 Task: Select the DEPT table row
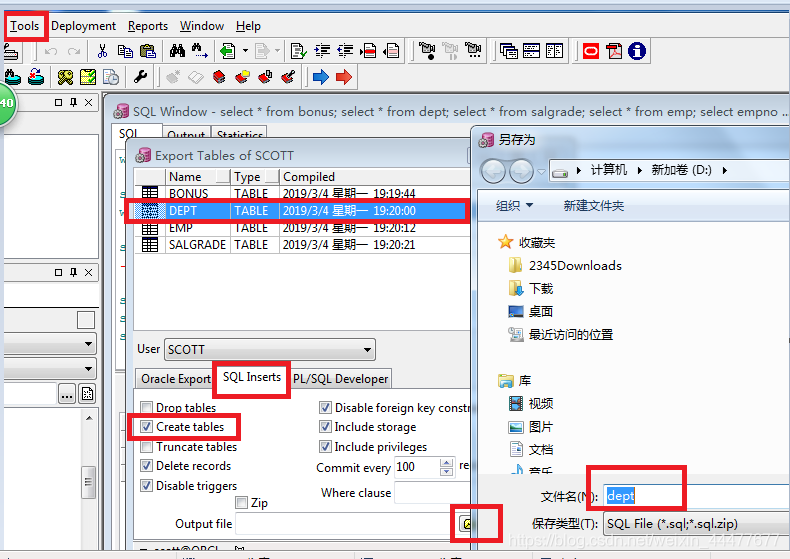302,211
